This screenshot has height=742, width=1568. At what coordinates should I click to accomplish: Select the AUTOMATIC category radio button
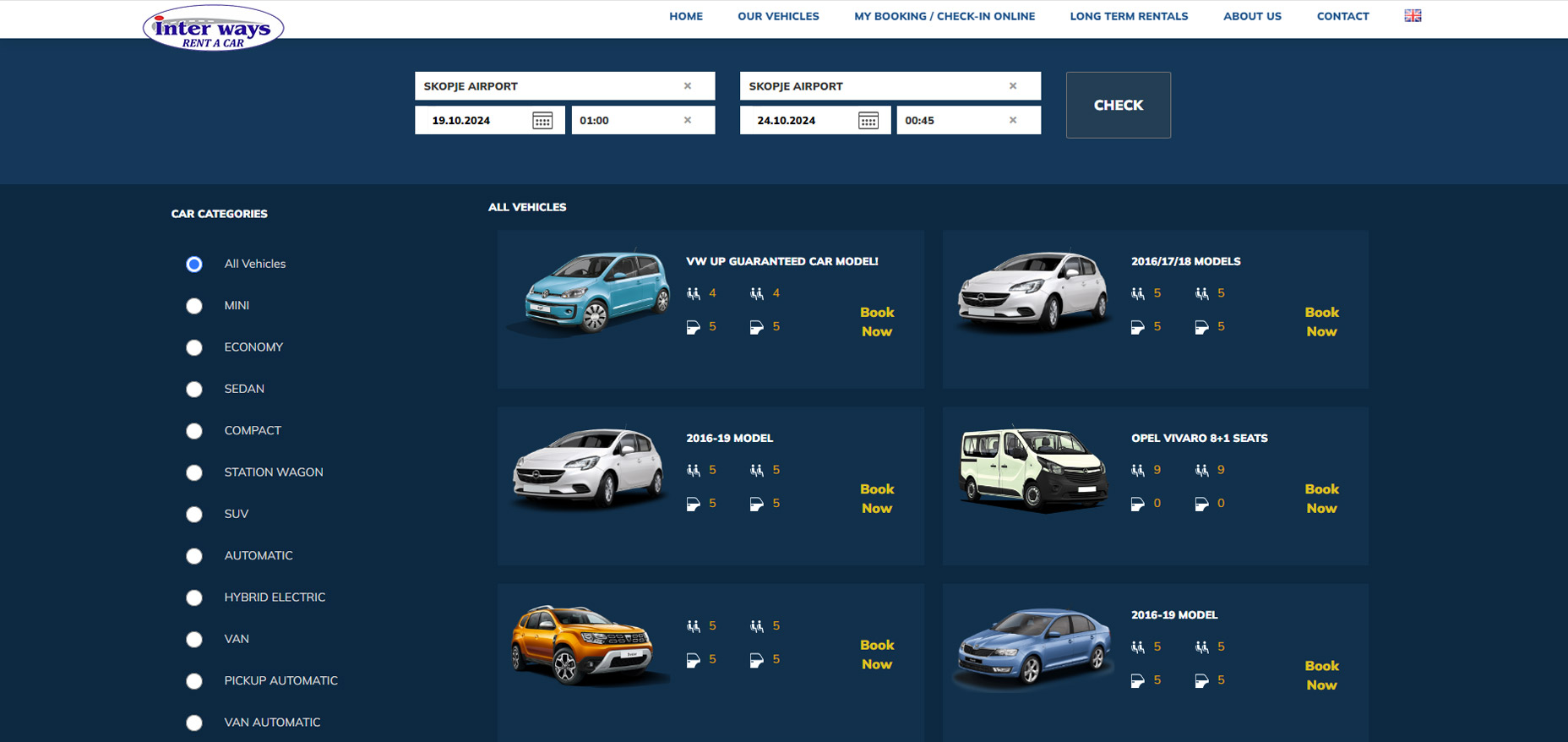tap(194, 556)
